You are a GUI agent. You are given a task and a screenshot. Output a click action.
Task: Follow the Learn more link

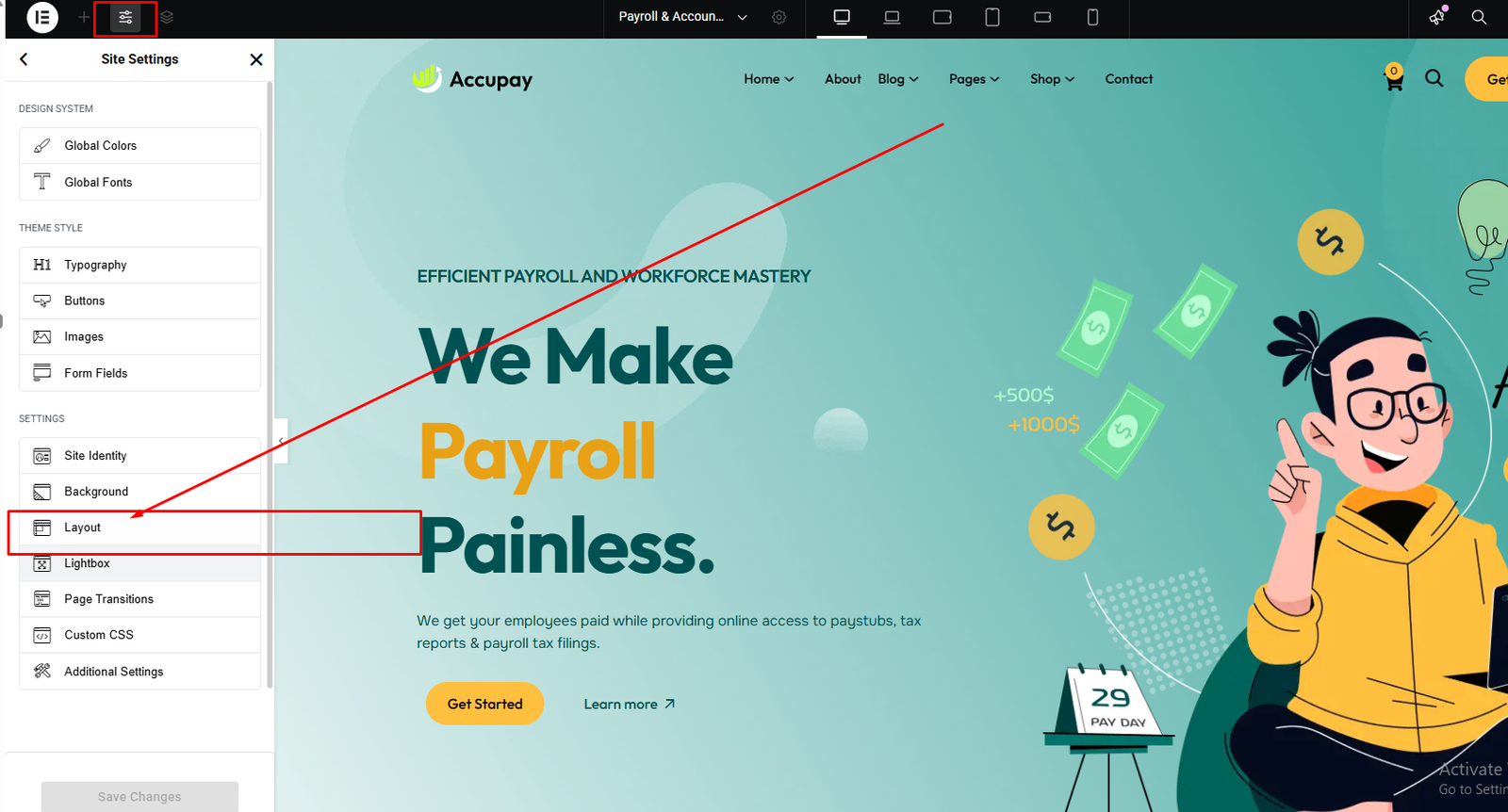pyautogui.click(x=630, y=704)
